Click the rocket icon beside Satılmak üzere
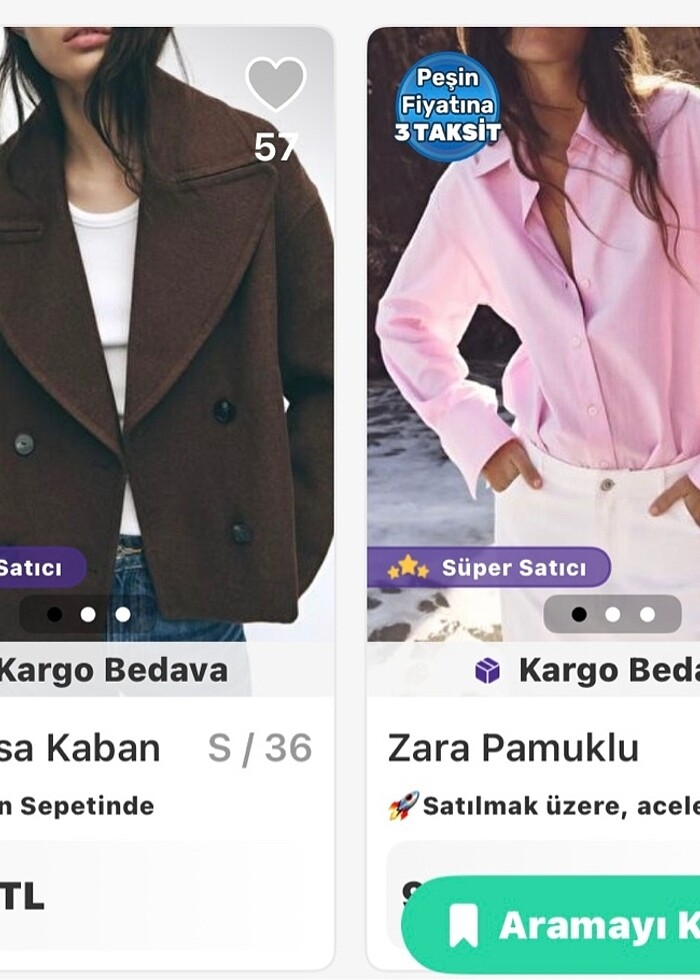 pyautogui.click(x=403, y=805)
